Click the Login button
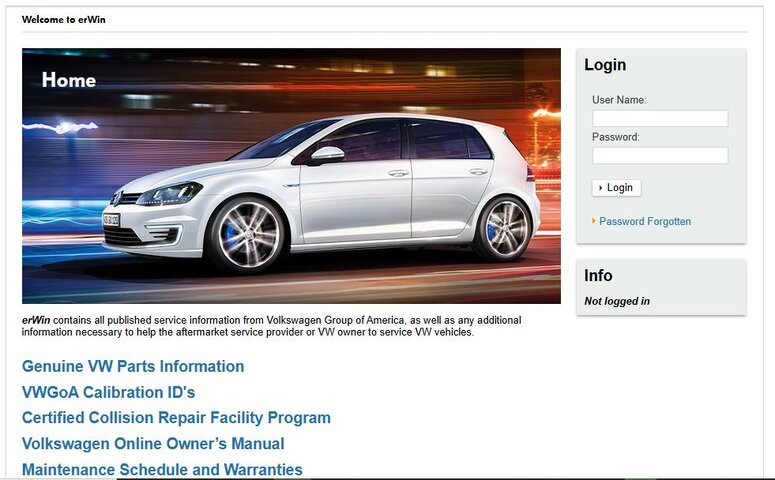The height and width of the screenshot is (480, 775). point(616,188)
